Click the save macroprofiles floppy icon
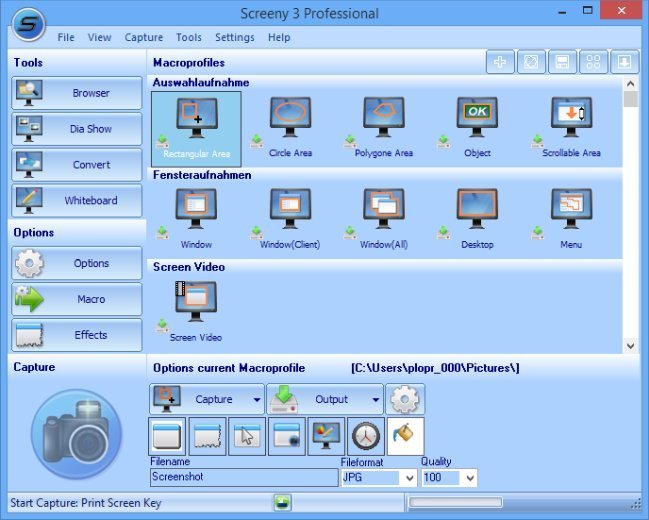The image size is (649, 520). point(562,62)
